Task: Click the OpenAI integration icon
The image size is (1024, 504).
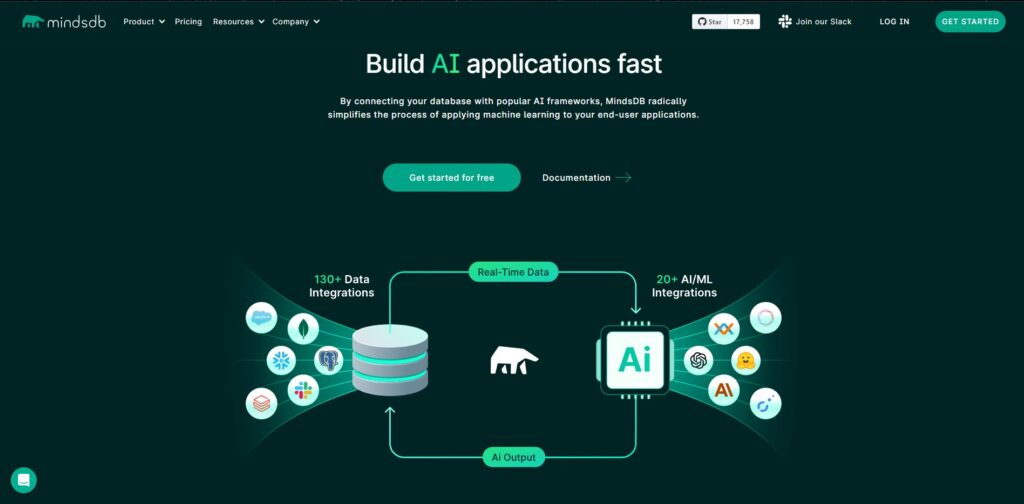Action: (x=699, y=360)
